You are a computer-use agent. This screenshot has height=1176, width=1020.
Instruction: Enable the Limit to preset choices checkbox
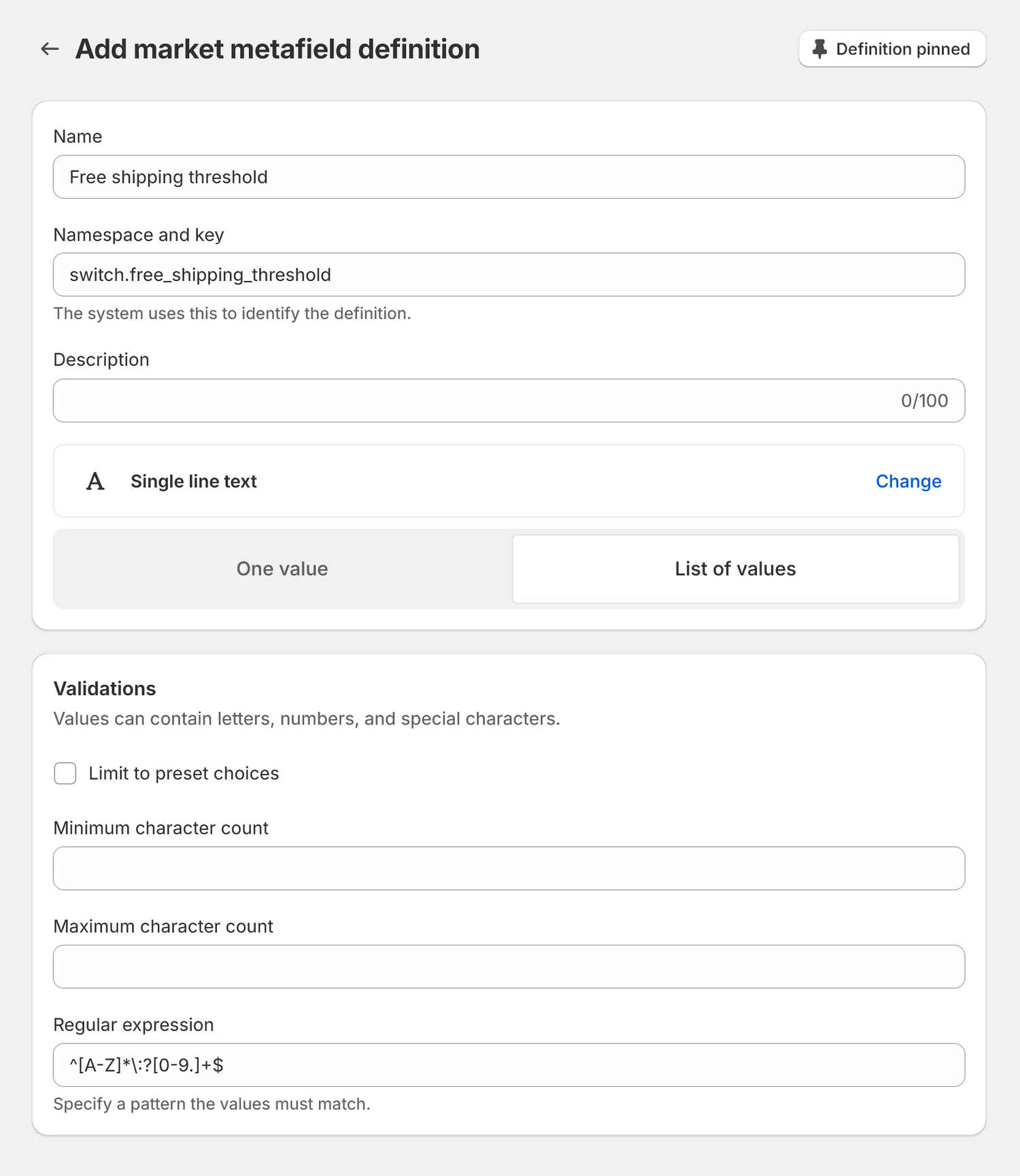tap(65, 773)
